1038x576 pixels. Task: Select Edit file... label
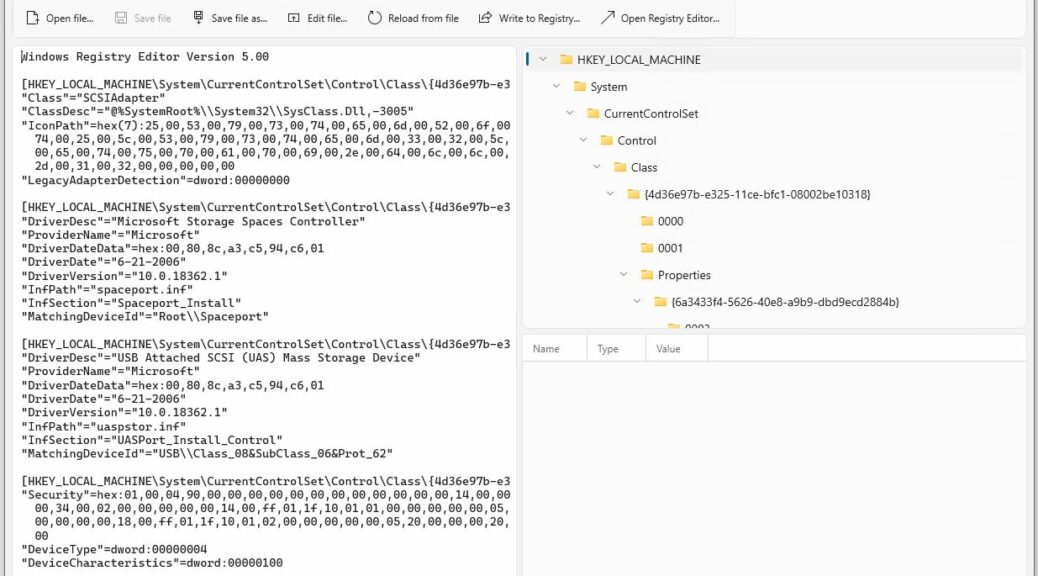327,19
